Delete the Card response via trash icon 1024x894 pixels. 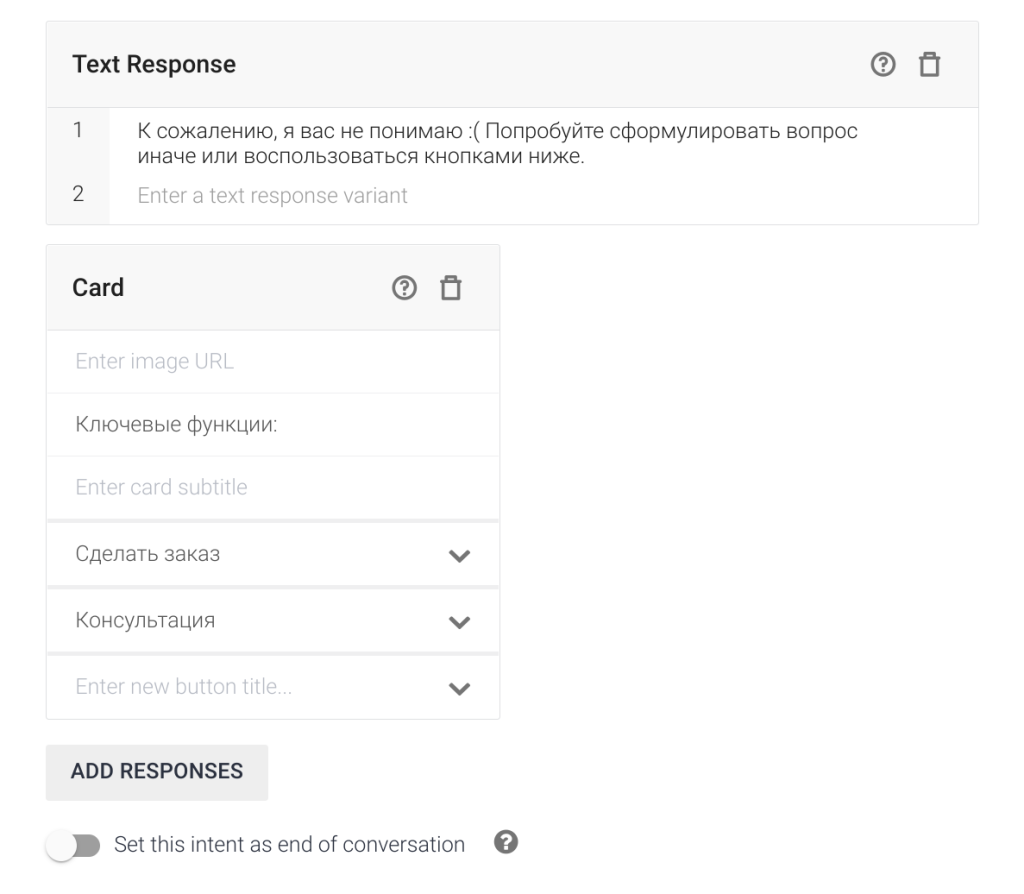click(452, 288)
